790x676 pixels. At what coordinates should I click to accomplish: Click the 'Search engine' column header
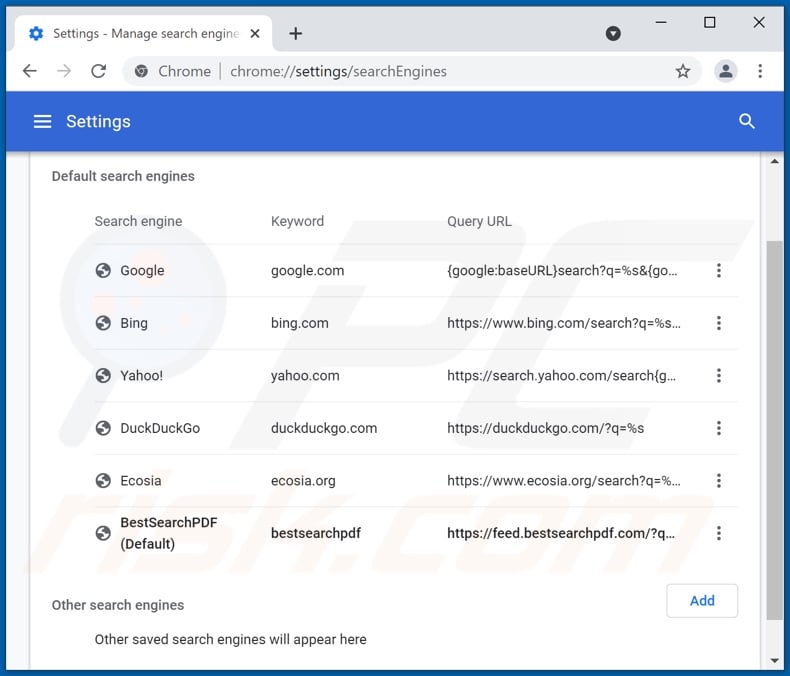point(138,221)
